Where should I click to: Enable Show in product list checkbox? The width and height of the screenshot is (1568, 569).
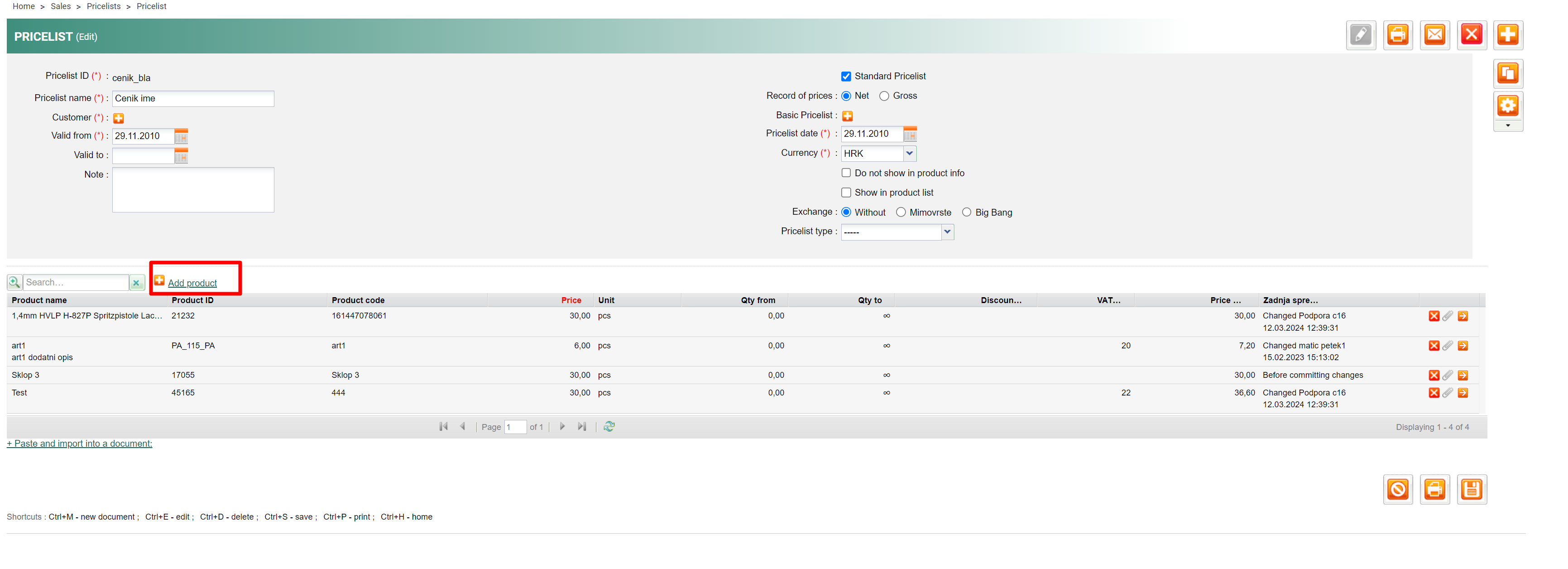845,193
